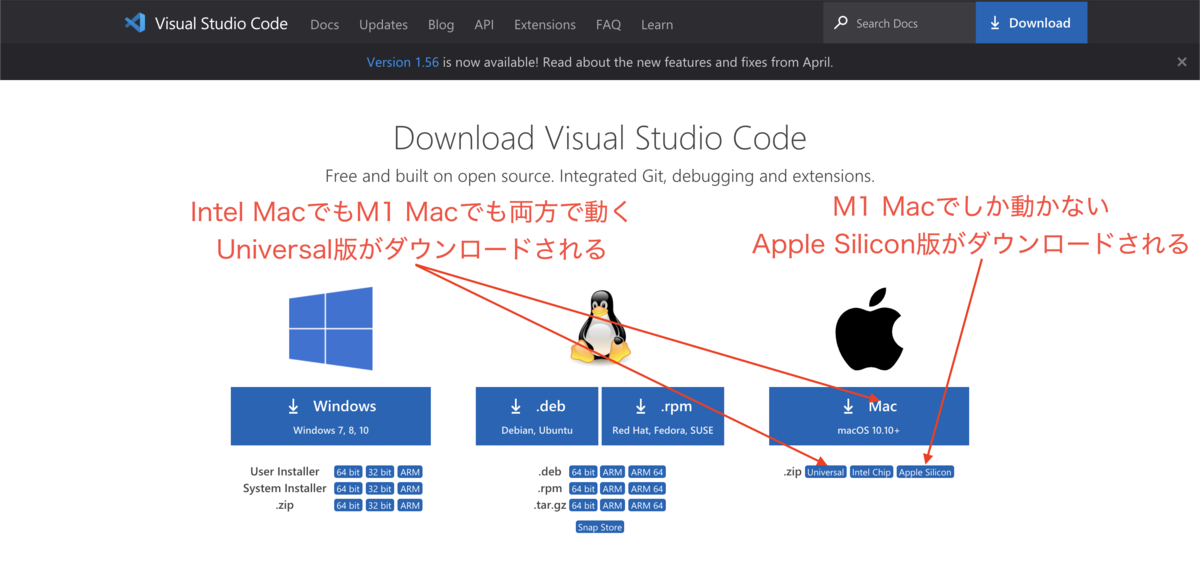Image resolution: width=1200 pixels, height=563 pixels.
Task: Select Linux .deb ARM 64
Action: [647, 472]
